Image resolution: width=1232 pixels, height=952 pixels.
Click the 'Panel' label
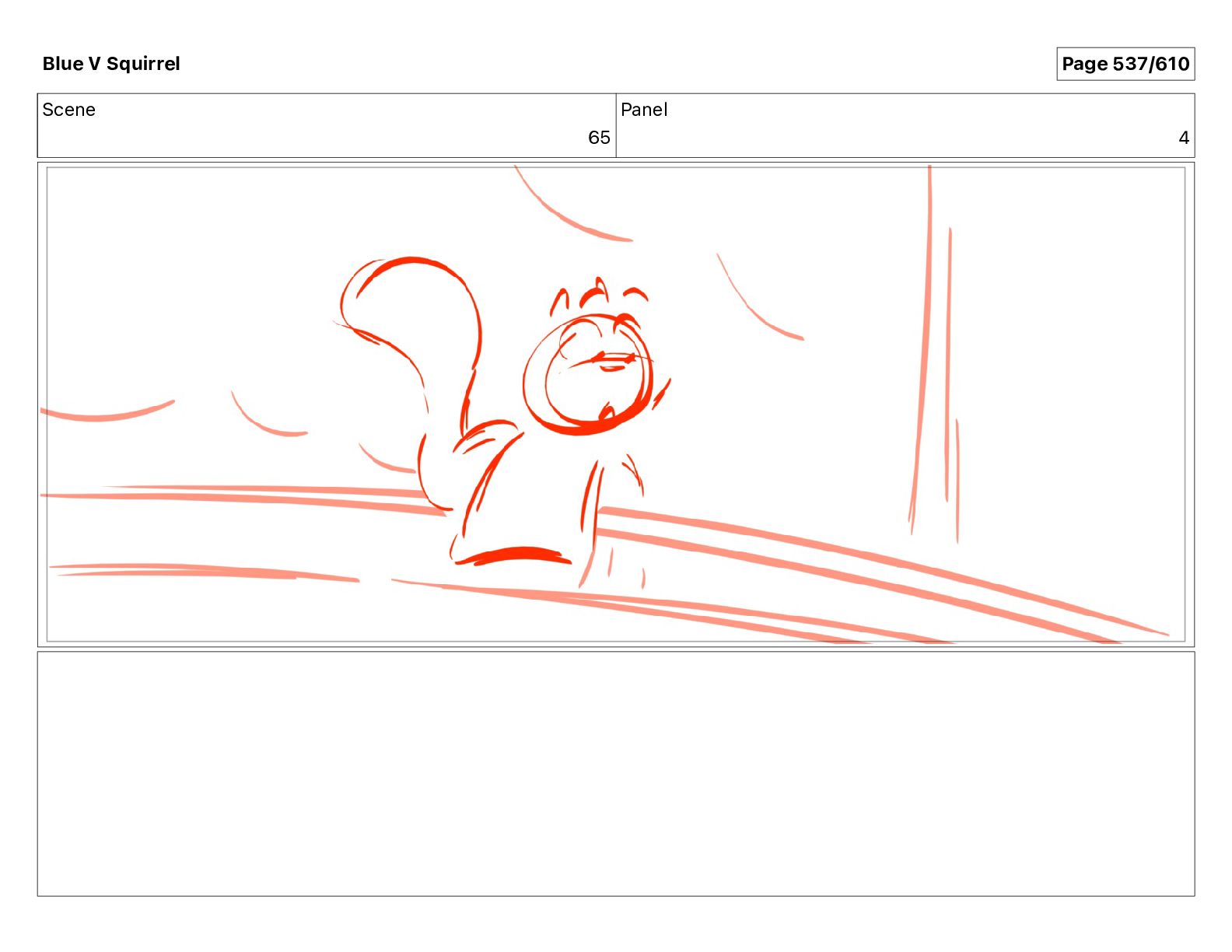644,110
